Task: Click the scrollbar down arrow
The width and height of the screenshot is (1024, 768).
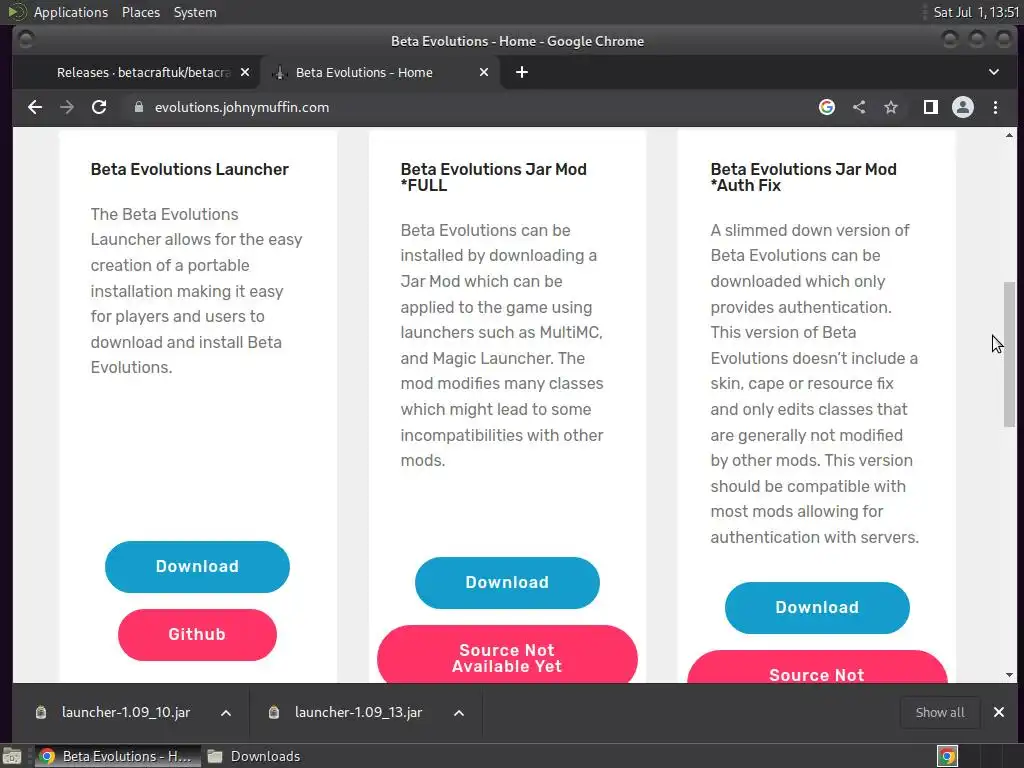Action: pyautogui.click(x=1010, y=675)
